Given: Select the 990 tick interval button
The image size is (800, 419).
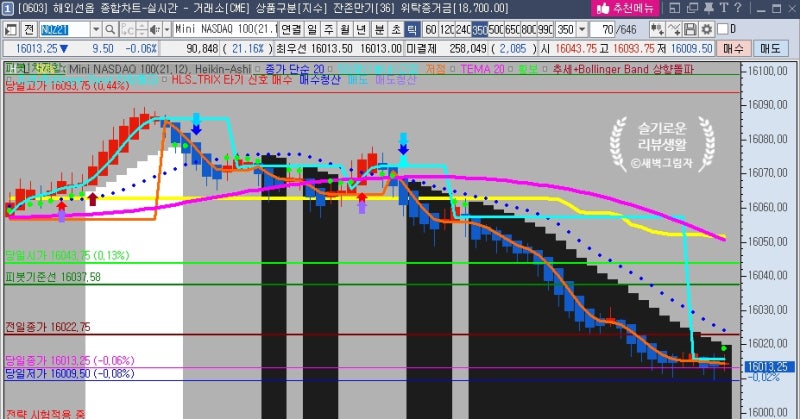Looking at the screenshot, I should tap(545, 30).
